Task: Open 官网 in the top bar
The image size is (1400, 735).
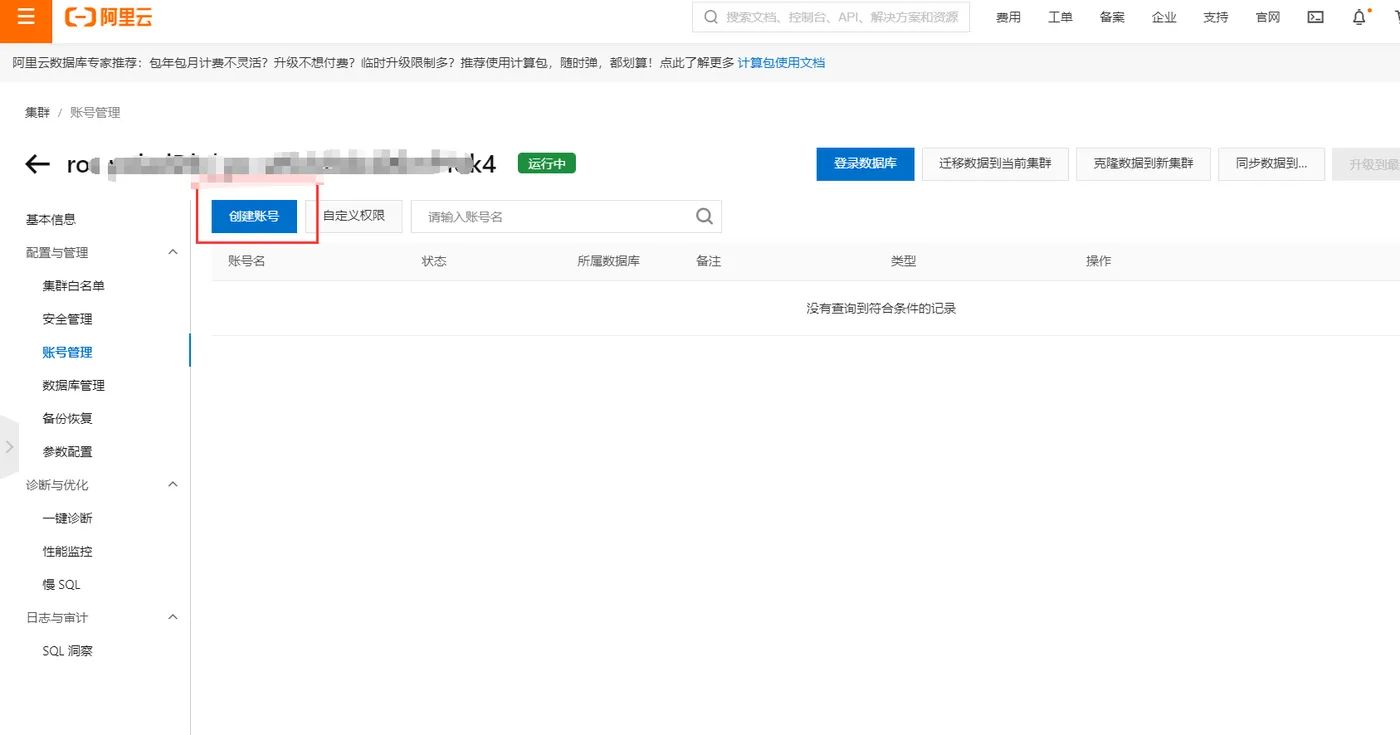Action: coord(1268,17)
